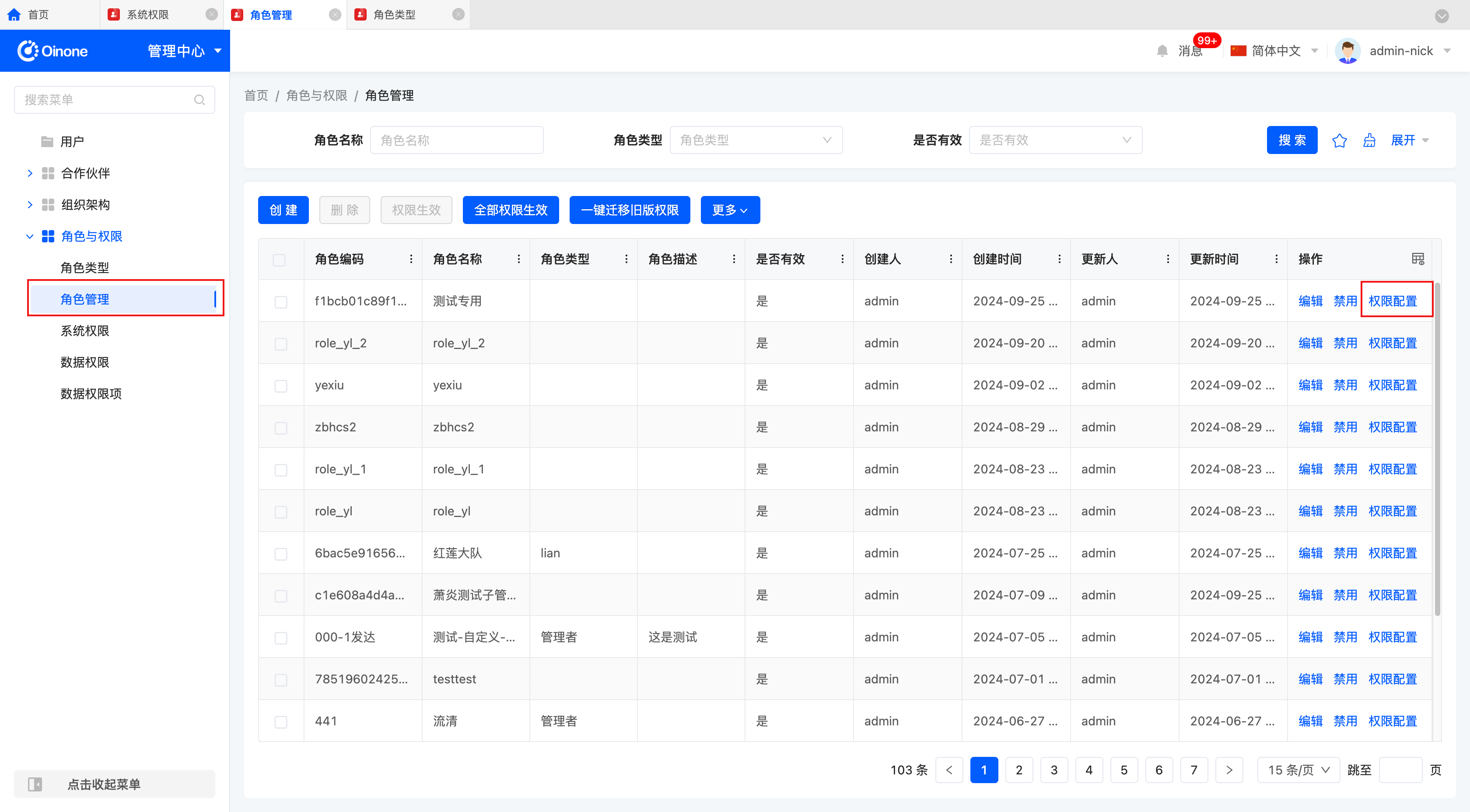Viewport: 1470px width, 812px height.
Task: Open the 99+ message badge
Action: [1207, 41]
